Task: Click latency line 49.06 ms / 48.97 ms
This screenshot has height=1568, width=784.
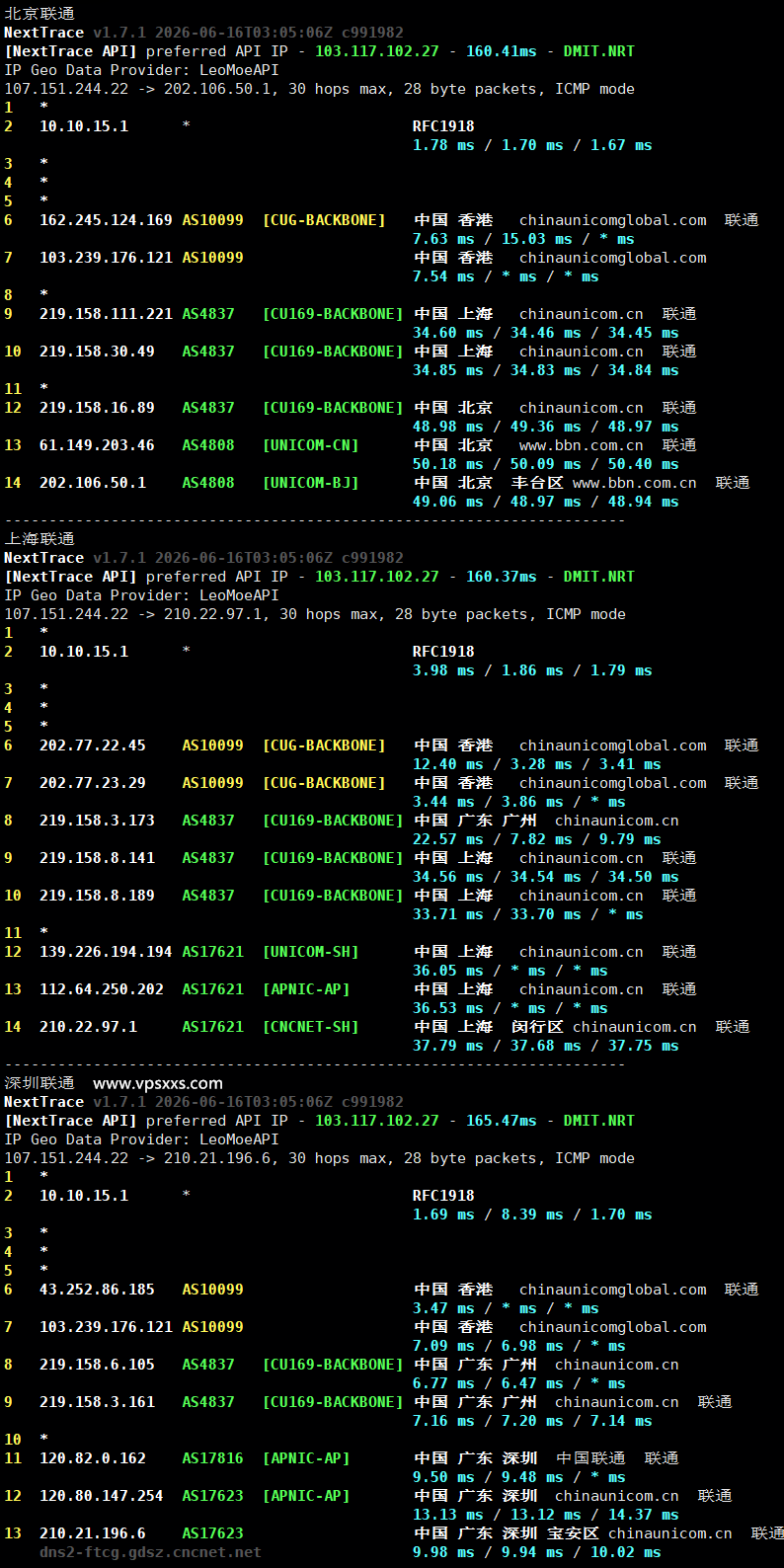Action: point(546,502)
